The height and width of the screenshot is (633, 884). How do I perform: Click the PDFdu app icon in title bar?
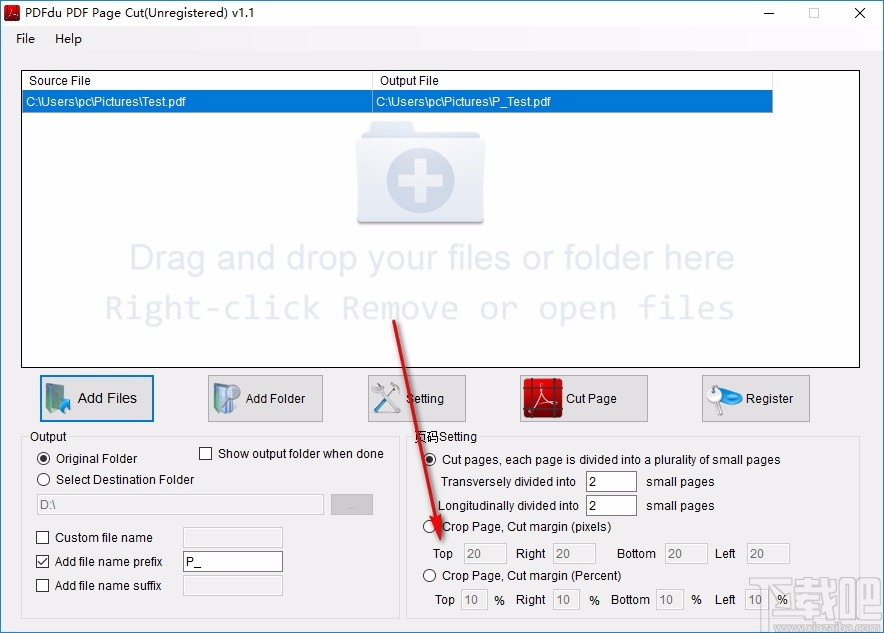tap(13, 13)
